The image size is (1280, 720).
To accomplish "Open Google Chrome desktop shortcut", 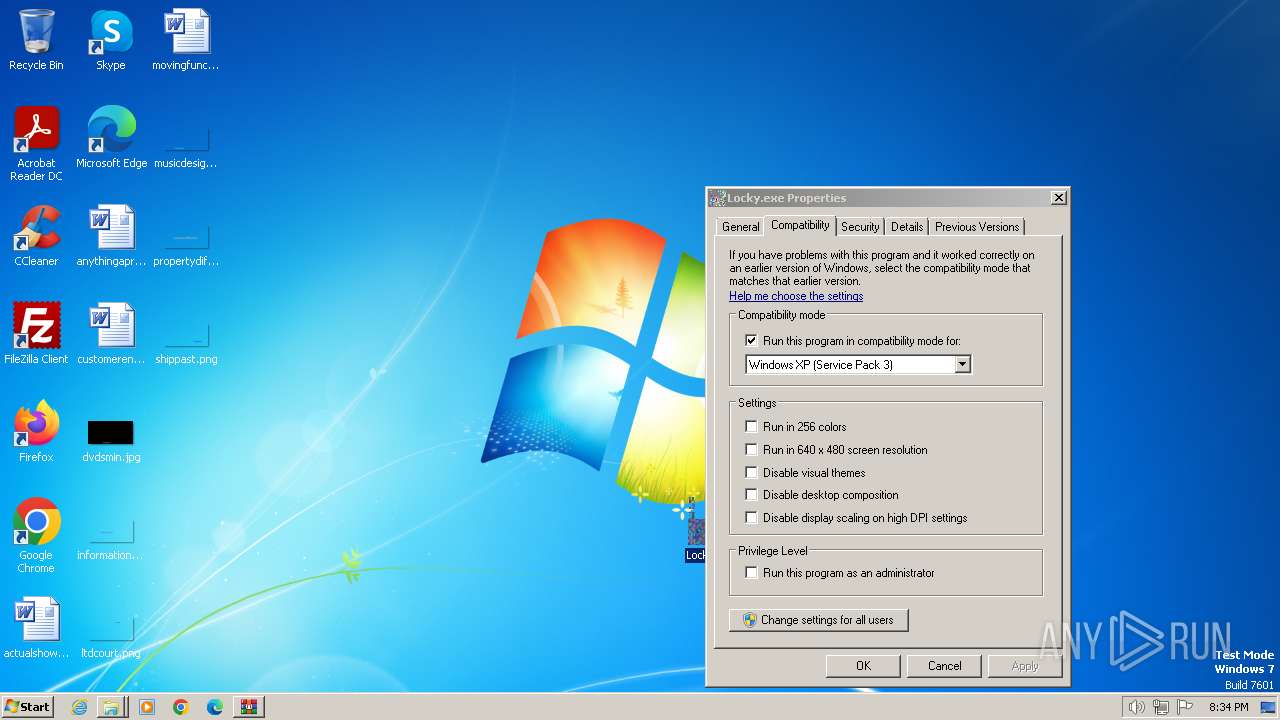I will (36, 536).
